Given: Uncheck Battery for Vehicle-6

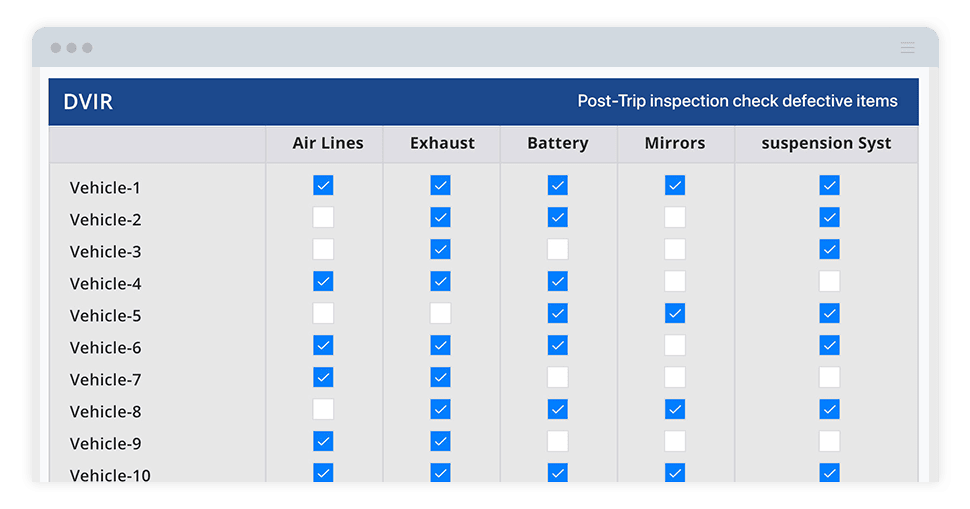Looking at the screenshot, I should [557, 345].
